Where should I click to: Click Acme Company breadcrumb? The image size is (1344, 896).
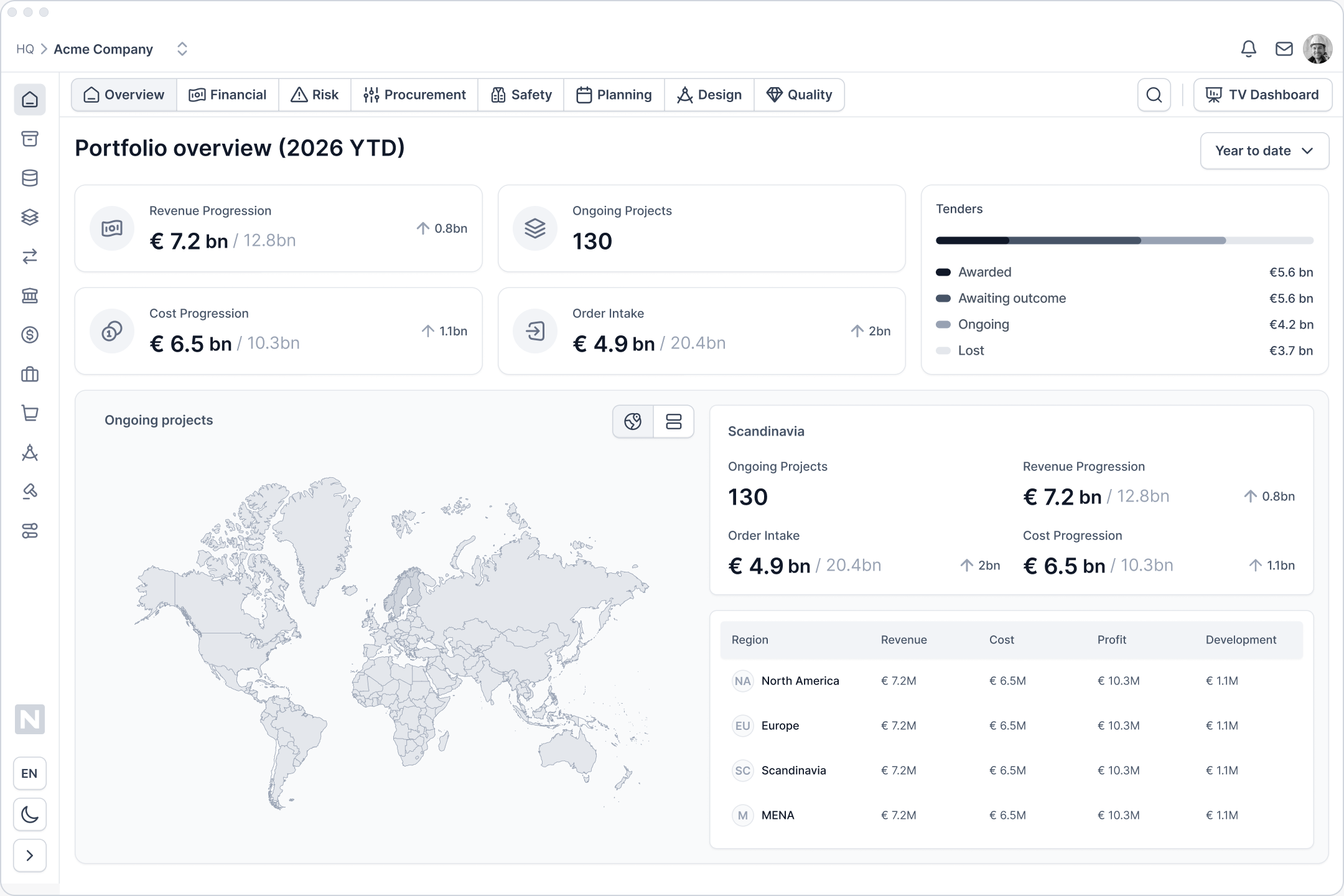[103, 49]
